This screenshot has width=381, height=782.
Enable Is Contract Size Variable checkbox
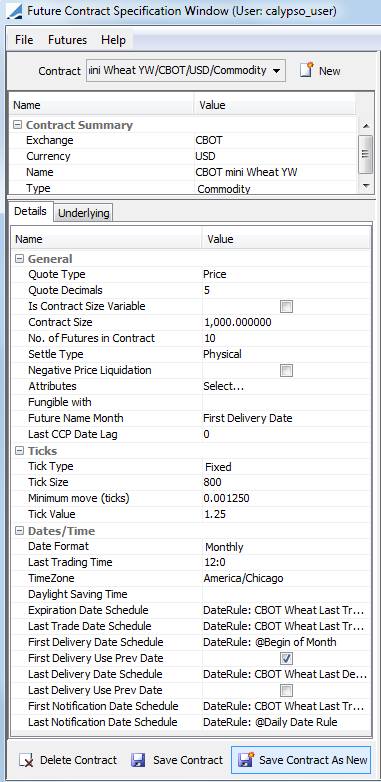click(286, 306)
